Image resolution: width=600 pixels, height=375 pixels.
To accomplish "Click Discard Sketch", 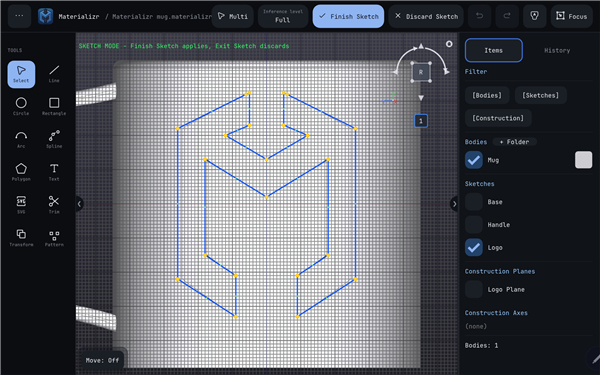I will pos(426,16).
